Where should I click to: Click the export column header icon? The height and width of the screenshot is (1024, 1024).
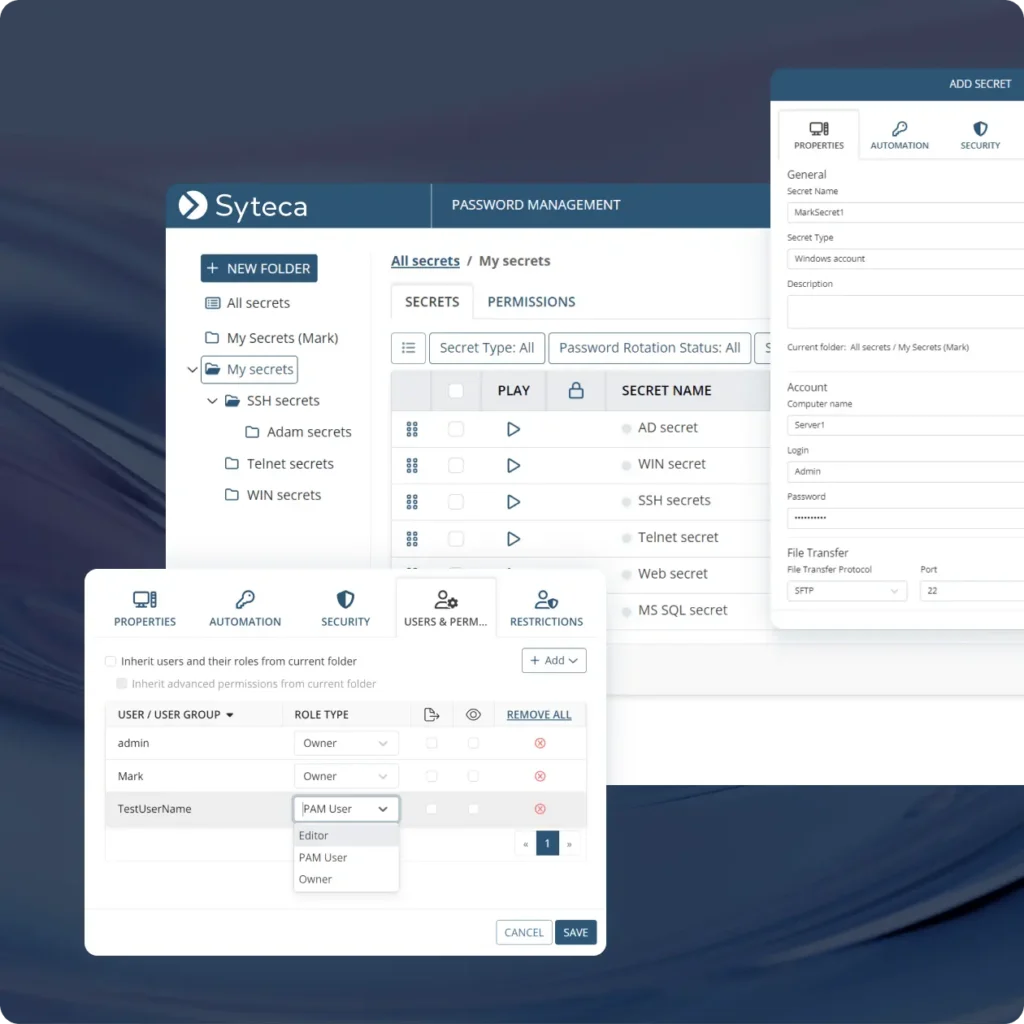431,714
